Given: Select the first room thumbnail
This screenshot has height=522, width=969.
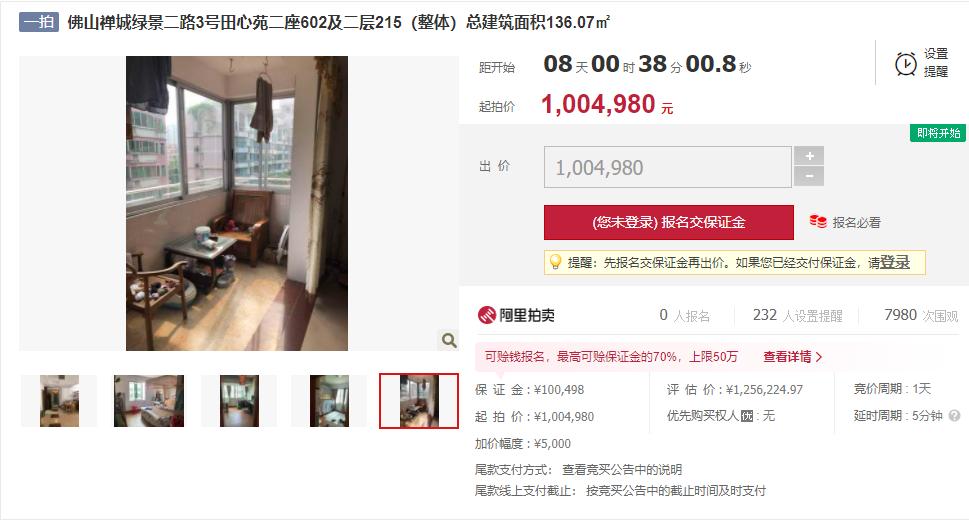Looking at the screenshot, I should pos(59,401).
